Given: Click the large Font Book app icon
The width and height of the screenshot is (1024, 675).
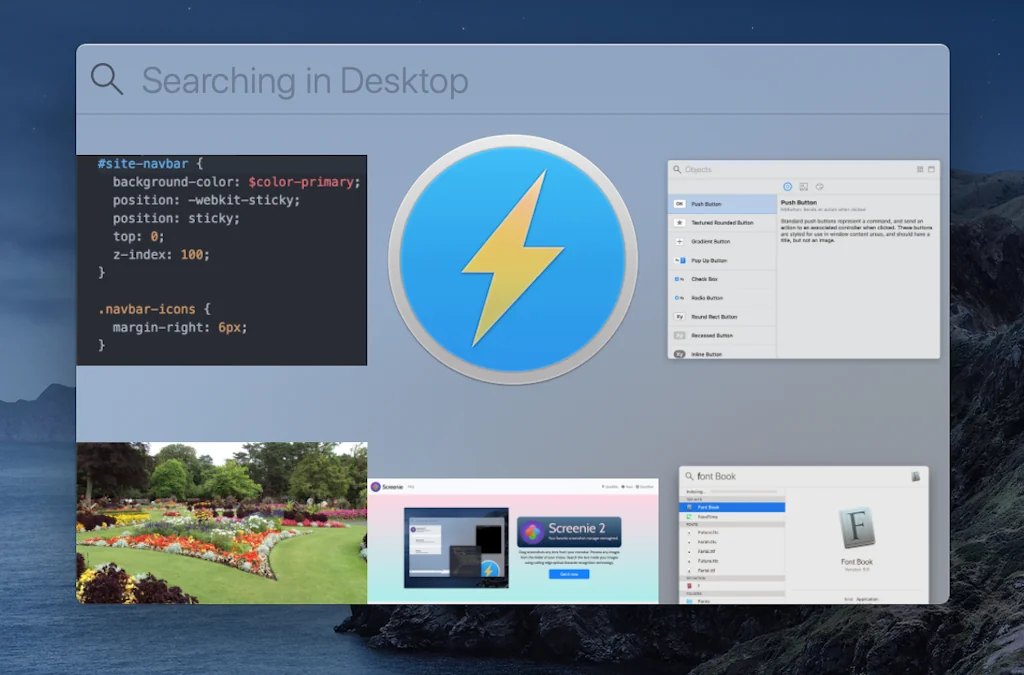Looking at the screenshot, I should pyautogui.click(x=857, y=528).
